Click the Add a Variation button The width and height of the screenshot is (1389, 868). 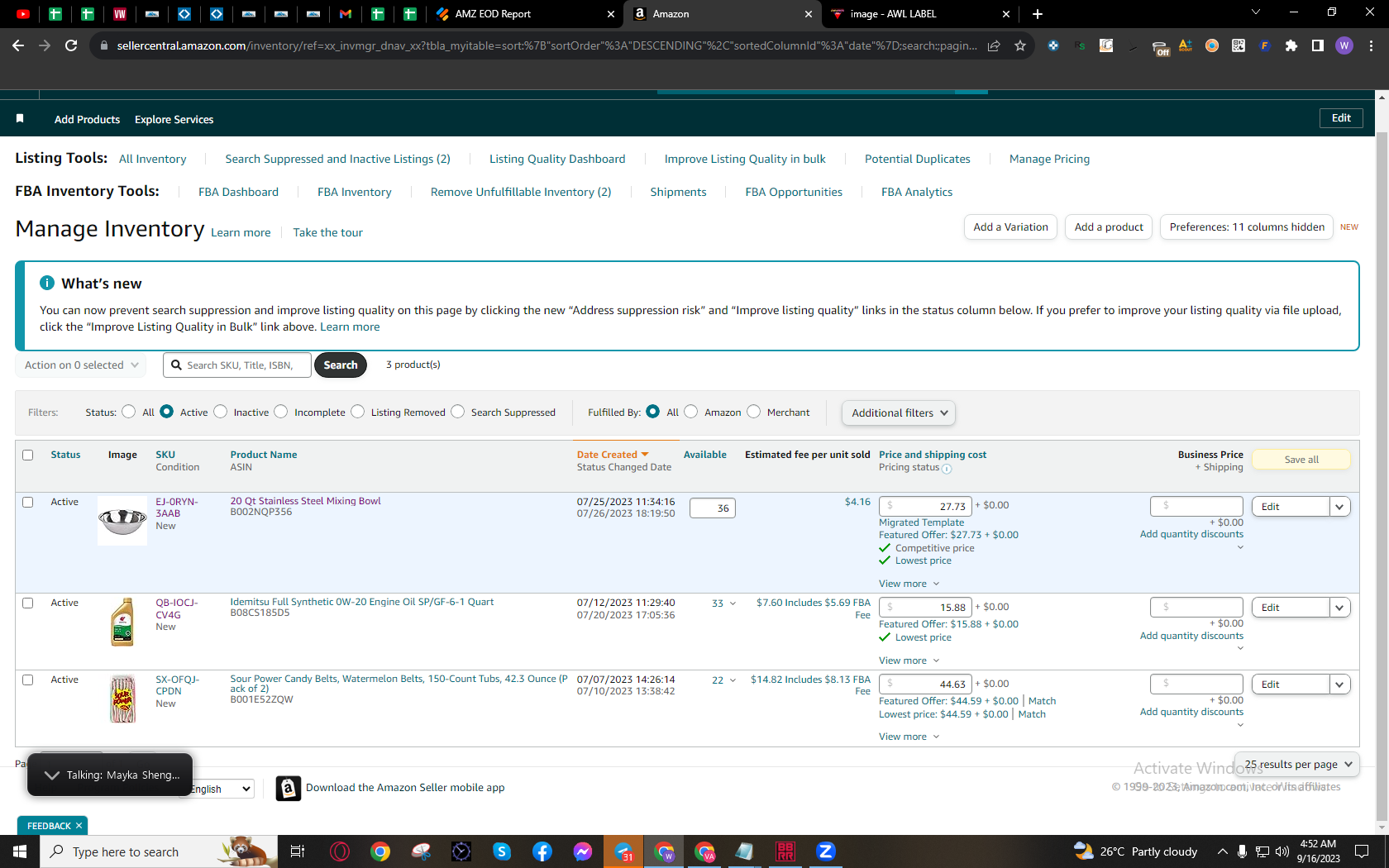coord(1010,227)
